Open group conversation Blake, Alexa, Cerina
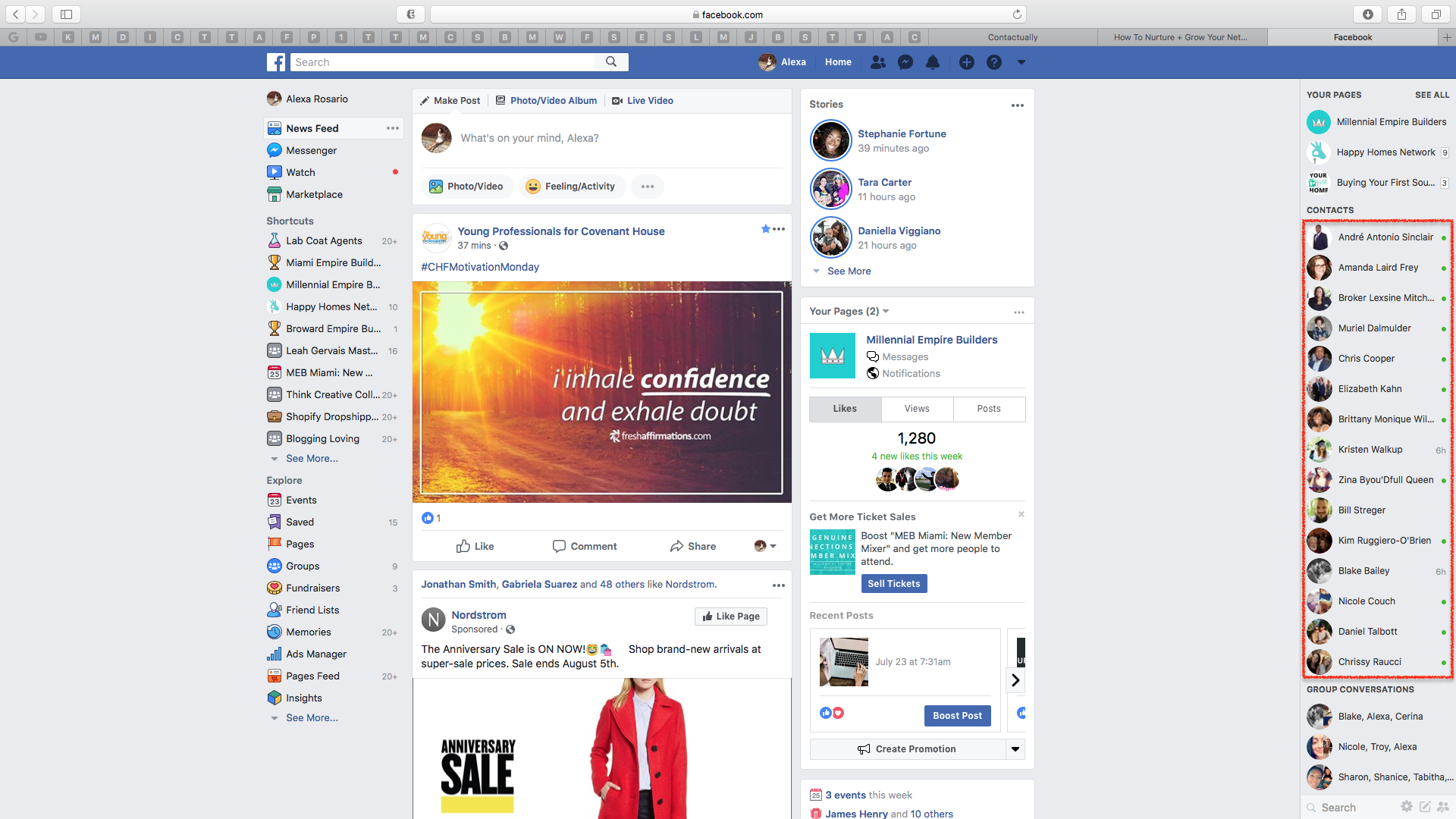1456x819 pixels. click(x=1377, y=717)
